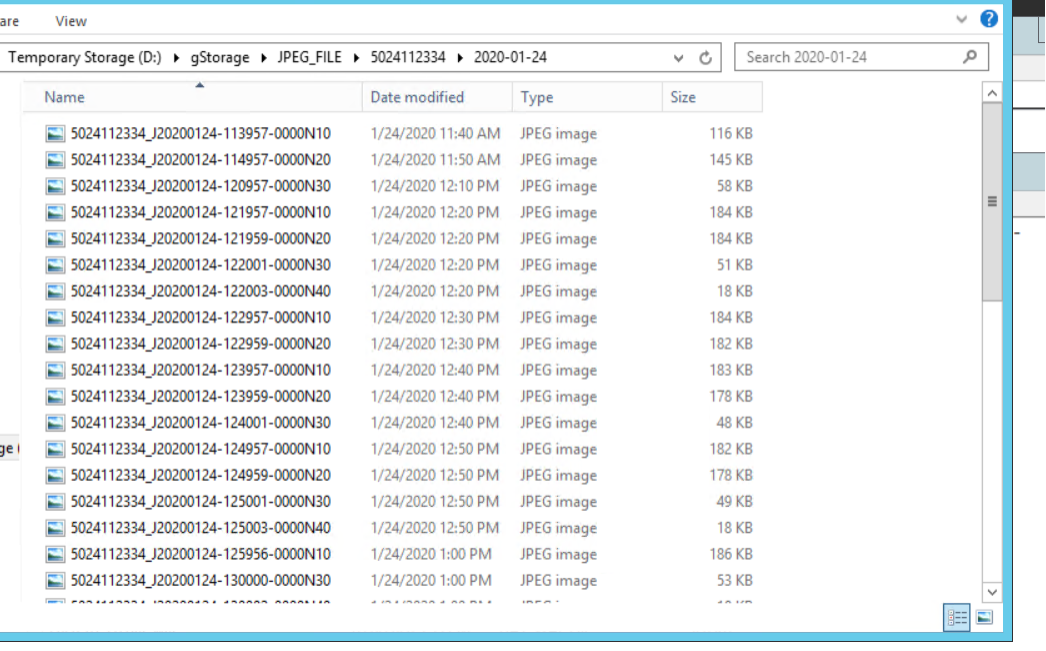This screenshot has height=651, width=1046.
Task: Select file icon of 121959-0000N20
Action: [x=55, y=239]
